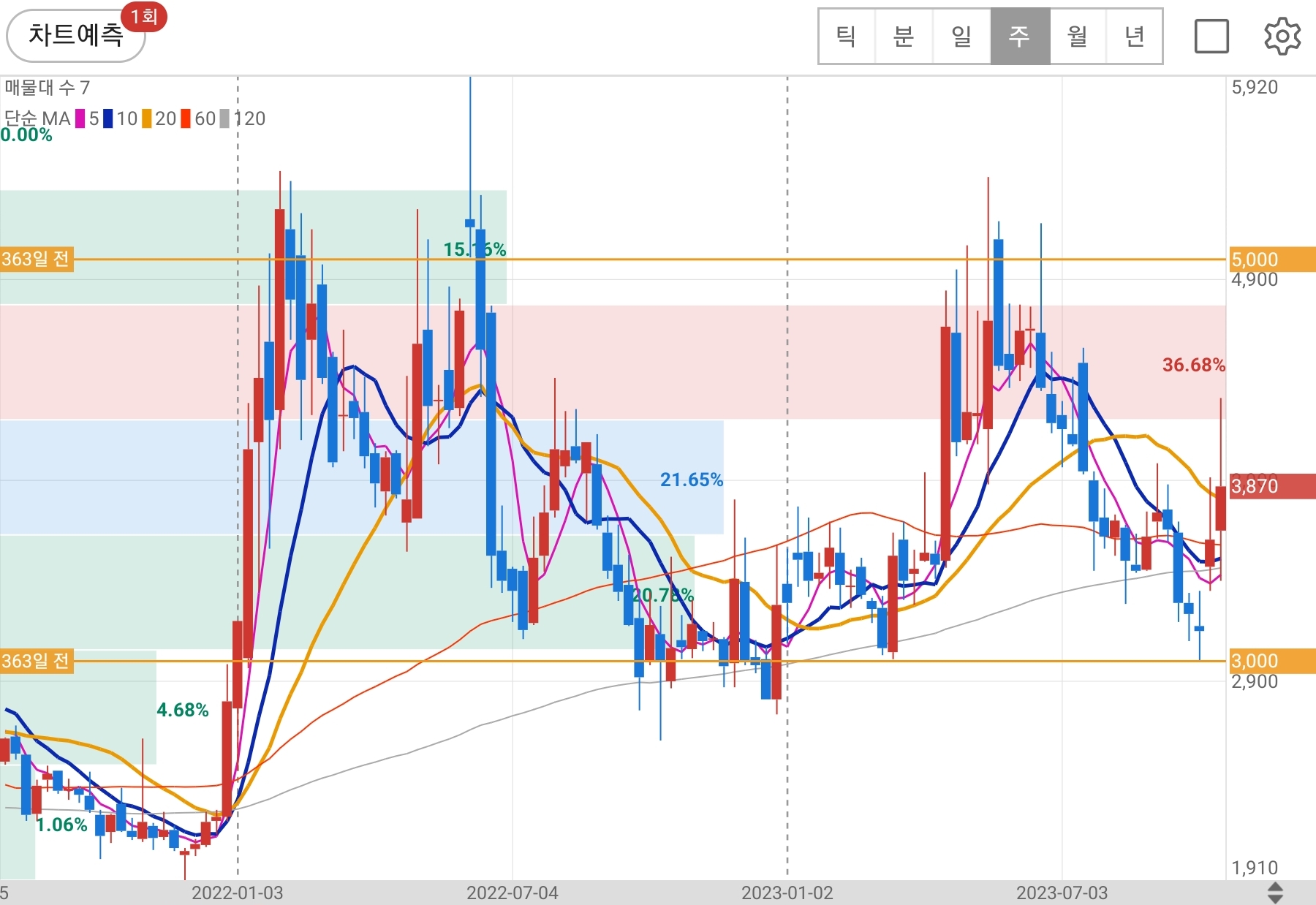Click the 매물대 수 7 indicator label
This screenshot has height=905, width=1316.
point(47,88)
